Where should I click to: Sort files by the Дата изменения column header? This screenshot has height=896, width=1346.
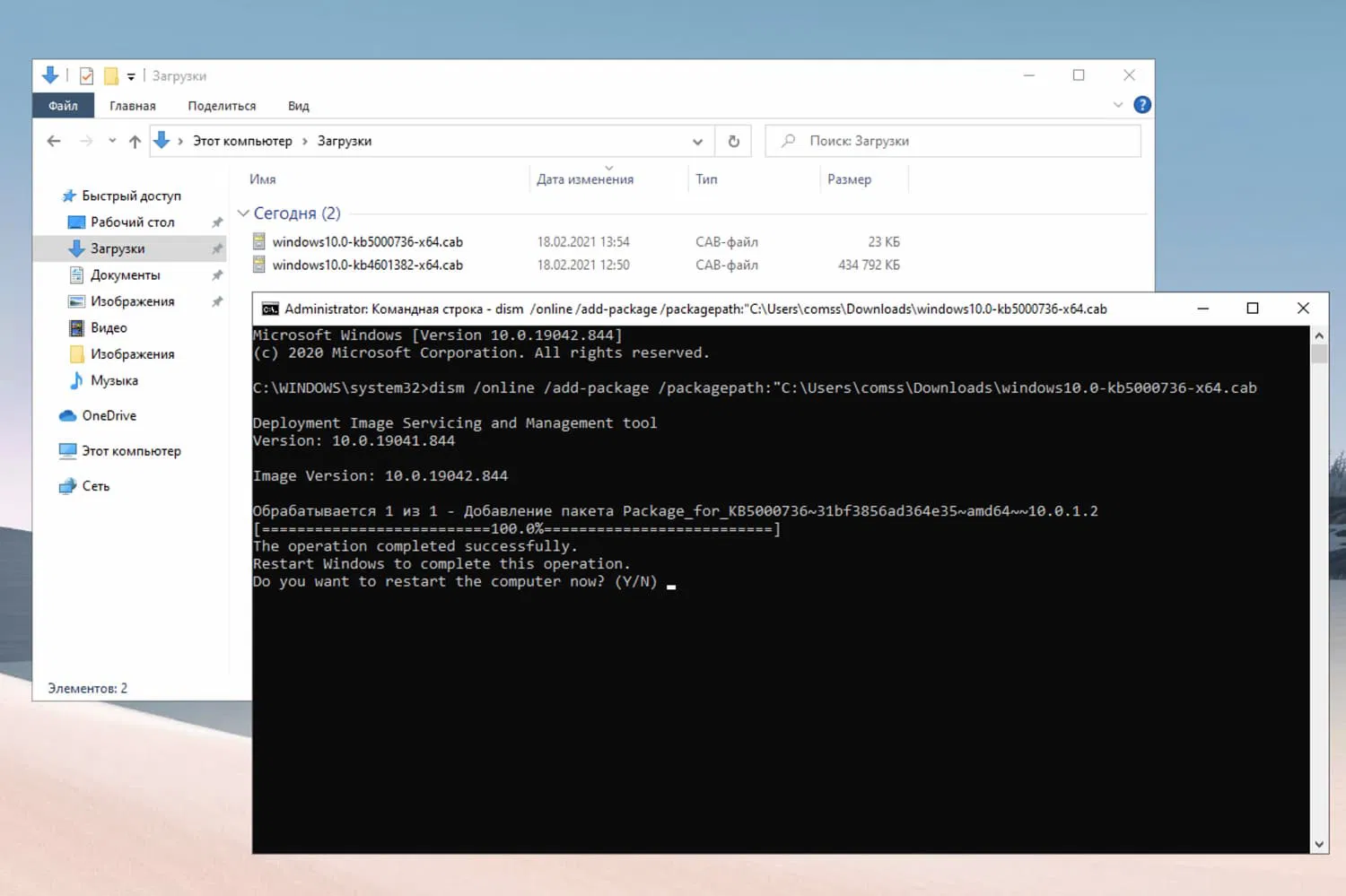[x=585, y=179]
